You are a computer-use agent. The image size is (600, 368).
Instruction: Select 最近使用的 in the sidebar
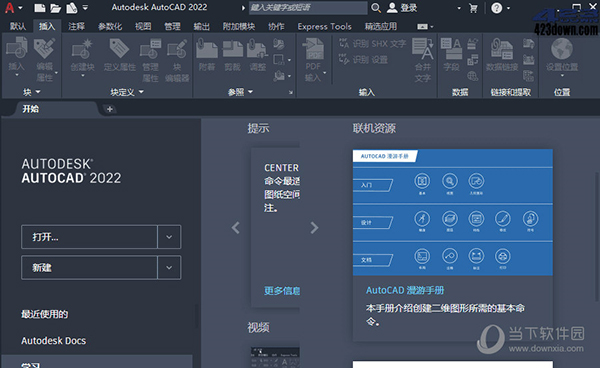45,314
